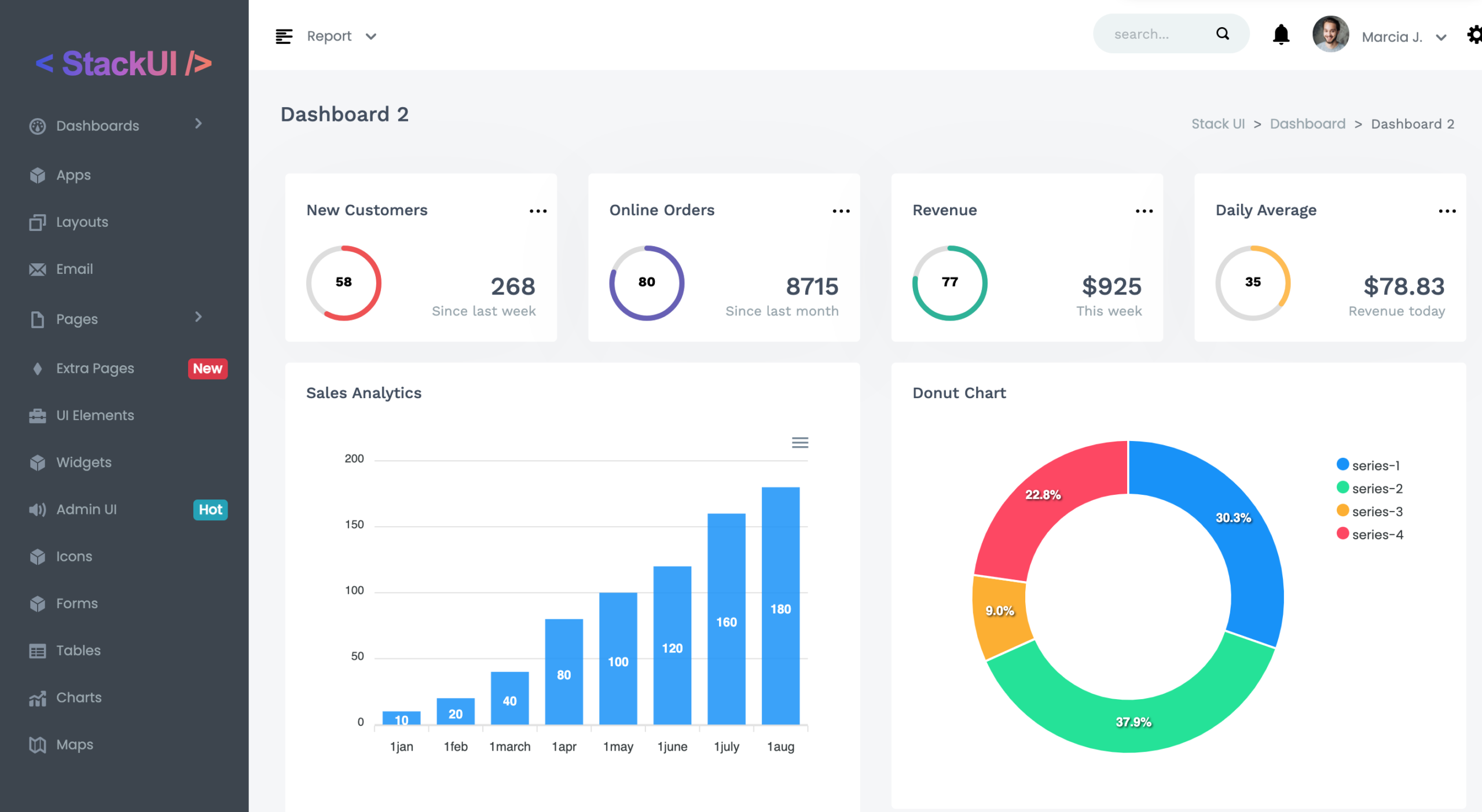Open the Widgets section icon
The width and height of the screenshot is (1482, 812).
click(37, 462)
